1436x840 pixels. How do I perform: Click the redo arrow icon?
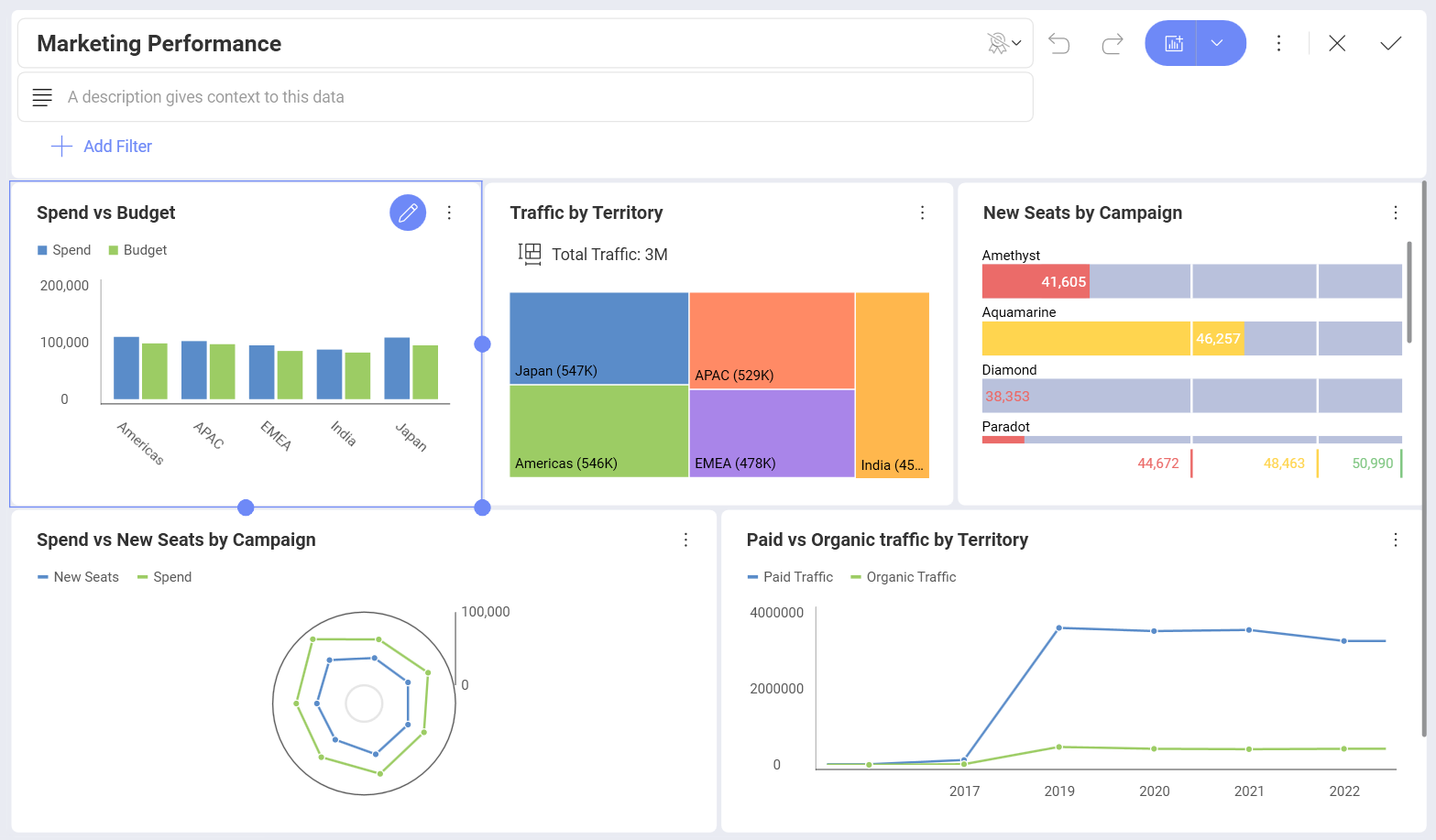[1113, 43]
